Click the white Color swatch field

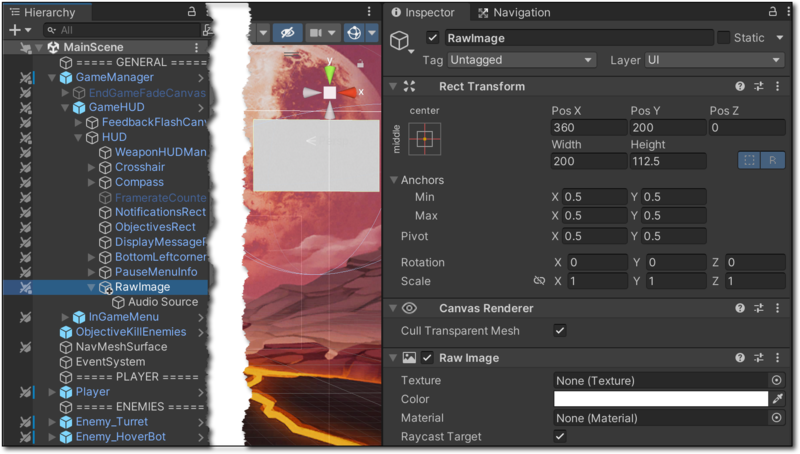click(660, 399)
